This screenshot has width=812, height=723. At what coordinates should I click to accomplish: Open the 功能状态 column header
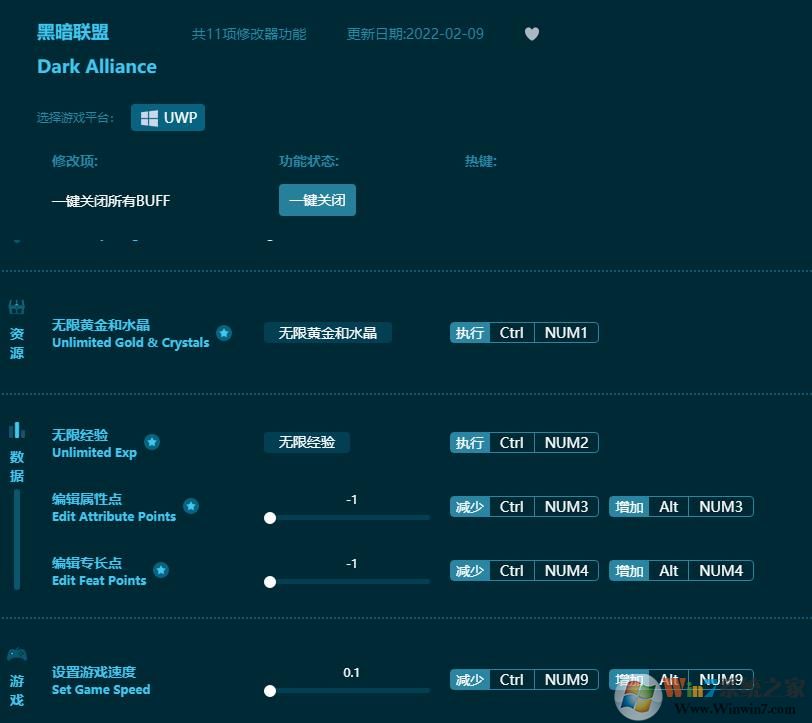coord(307,161)
